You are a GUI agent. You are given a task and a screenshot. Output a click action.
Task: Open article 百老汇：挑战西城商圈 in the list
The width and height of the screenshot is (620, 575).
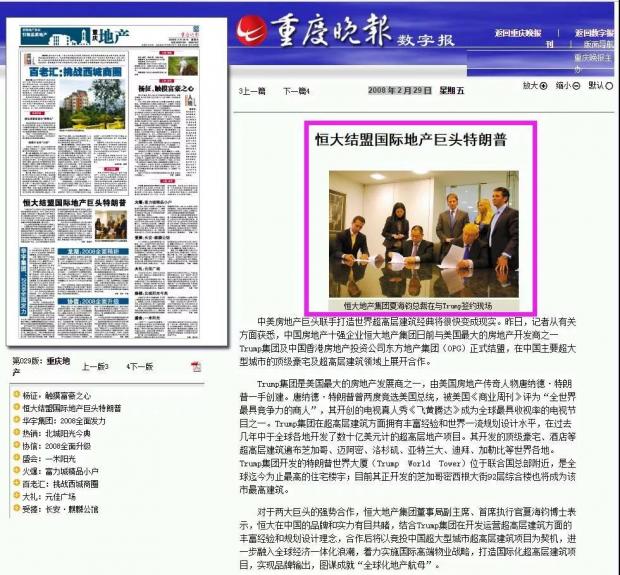click(x=60, y=484)
